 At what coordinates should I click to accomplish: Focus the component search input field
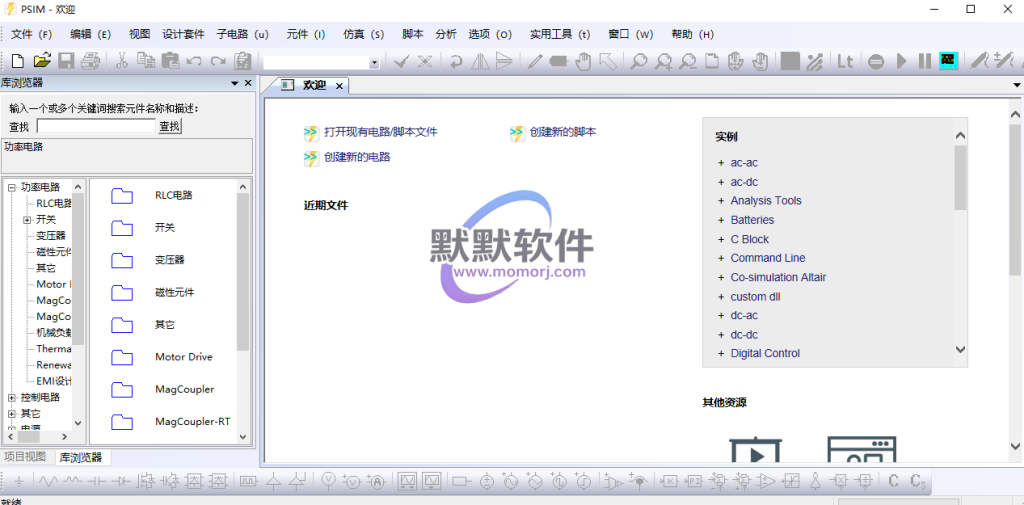tap(96, 127)
